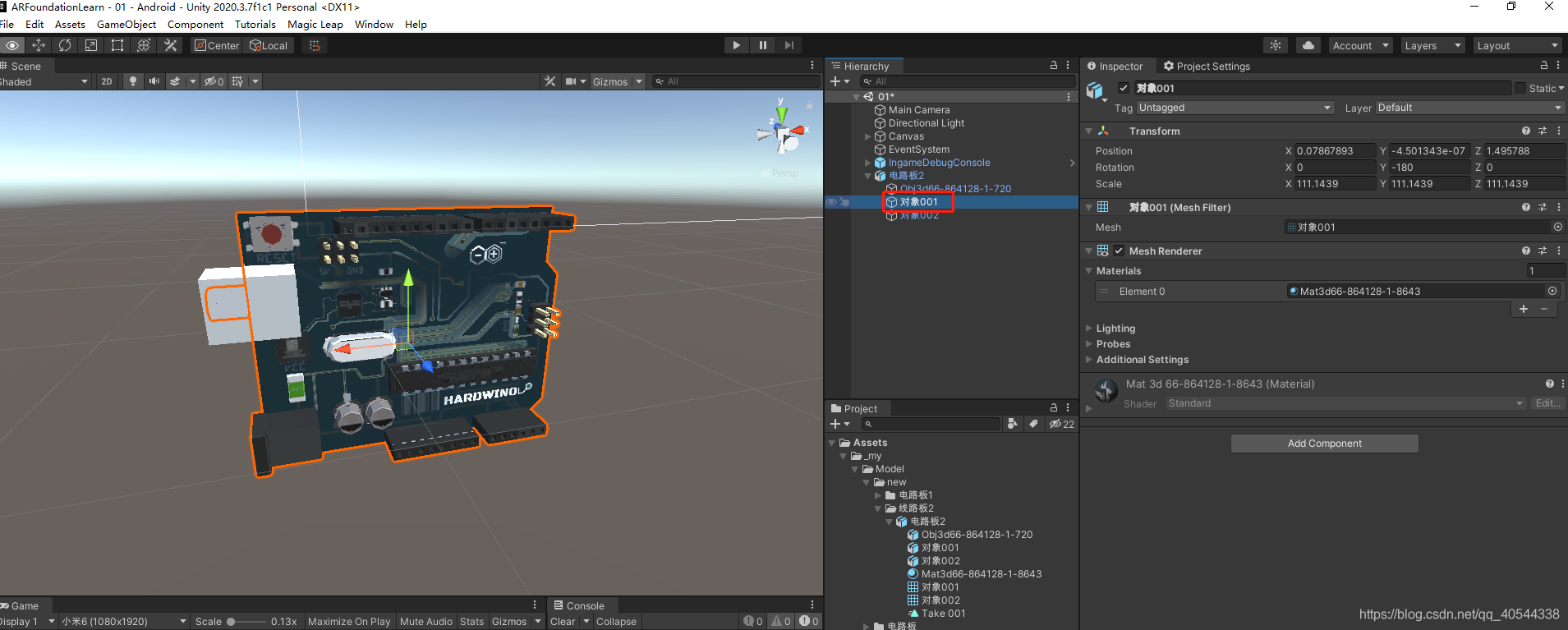Click the Pause button
This screenshot has height=630, width=1568.
[762, 45]
